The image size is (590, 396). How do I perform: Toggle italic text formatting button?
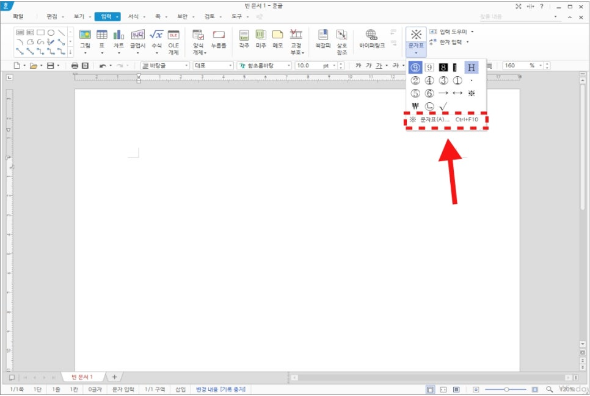(x=368, y=65)
